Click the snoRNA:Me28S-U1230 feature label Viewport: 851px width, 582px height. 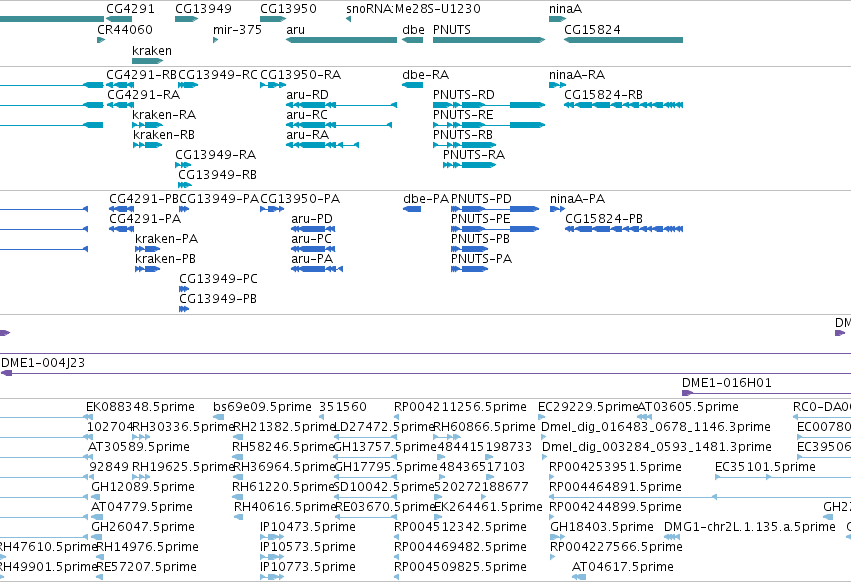413,9
